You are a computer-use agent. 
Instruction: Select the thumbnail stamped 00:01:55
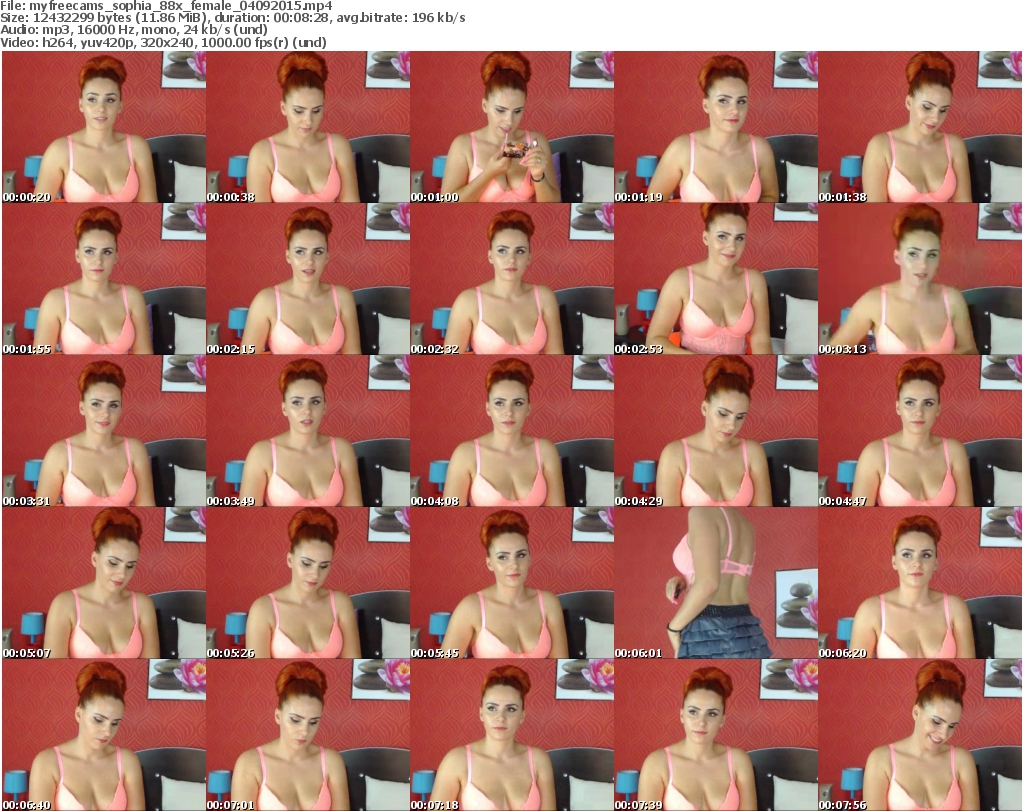(104, 279)
